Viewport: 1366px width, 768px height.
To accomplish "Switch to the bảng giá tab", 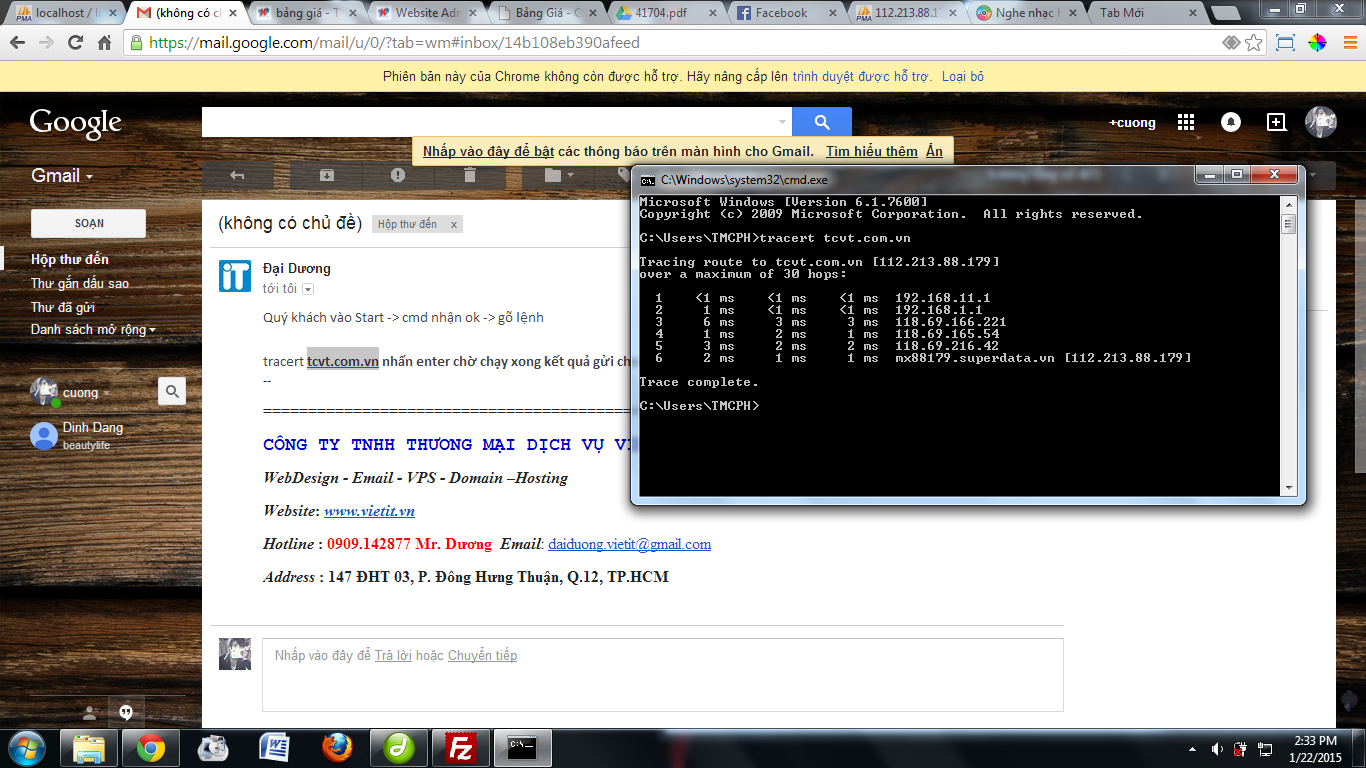I will (305, 13).
